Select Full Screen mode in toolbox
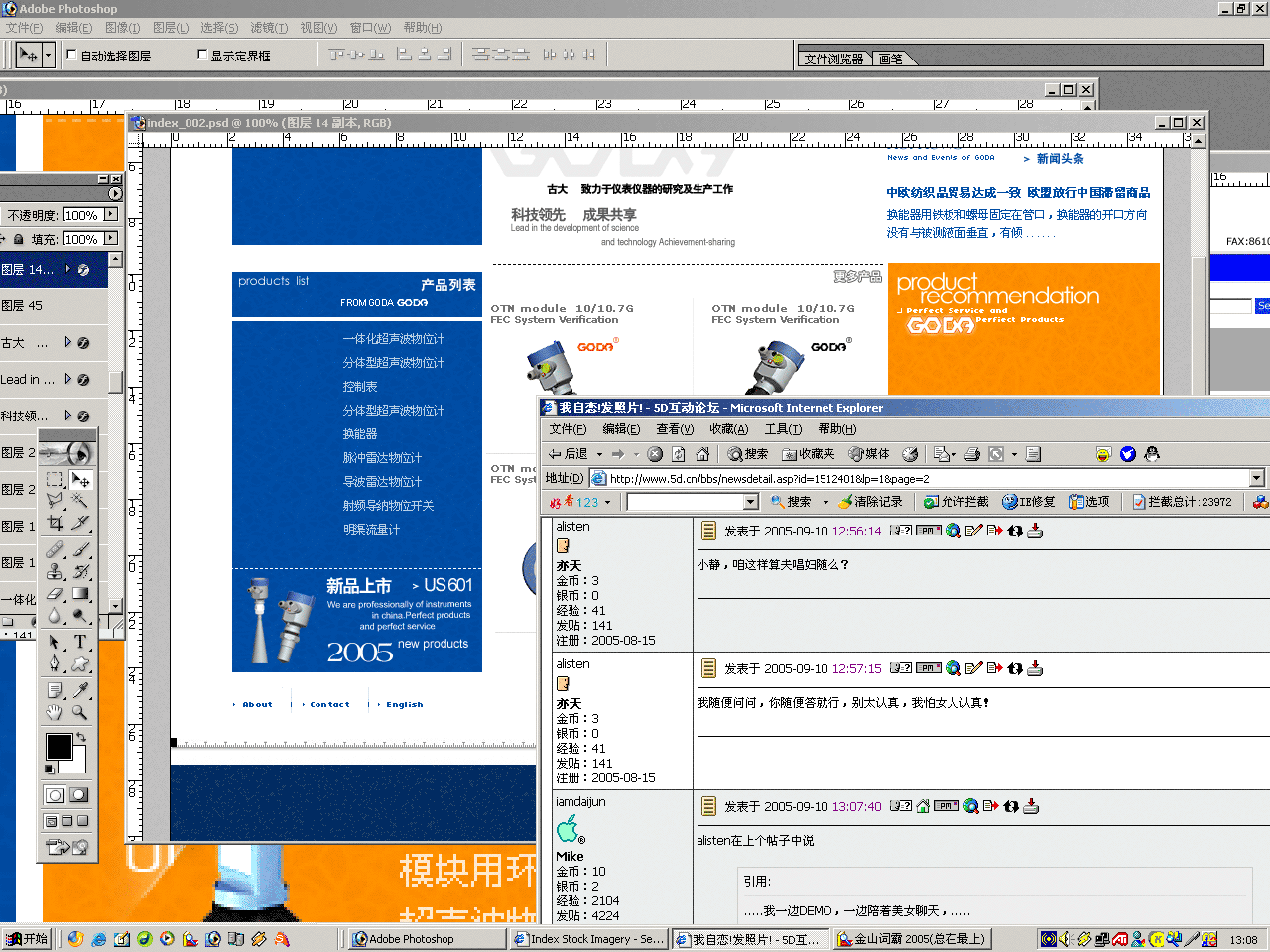Screen dimensions: 1270x952 click(83, 821)
